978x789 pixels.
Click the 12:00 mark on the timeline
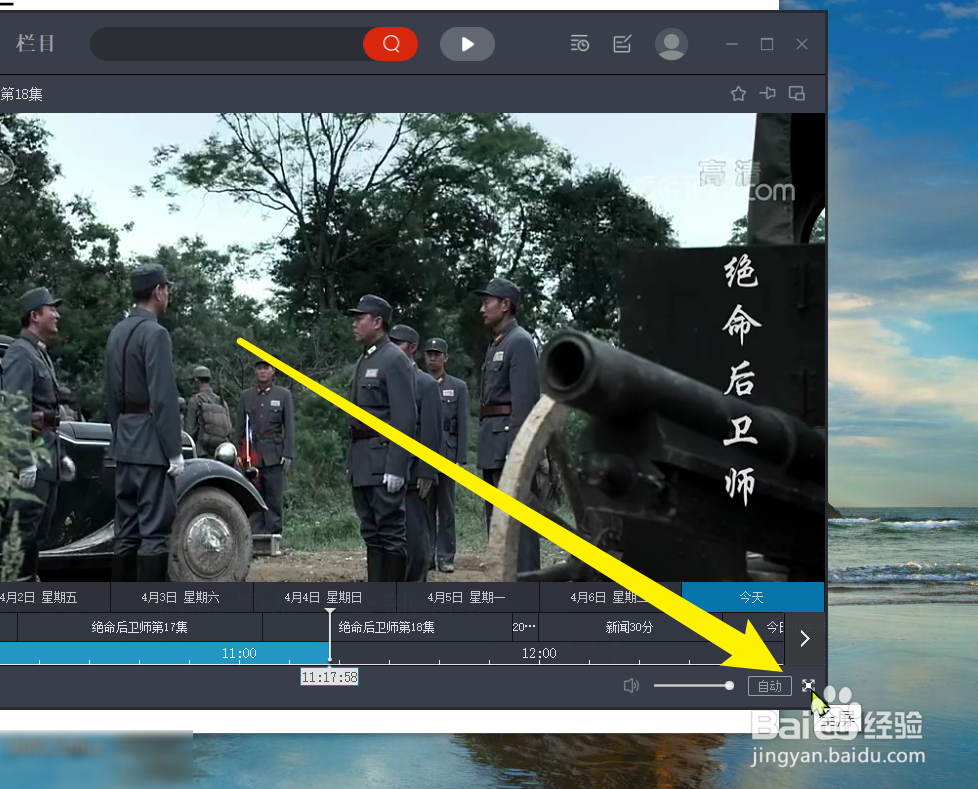(539, 653)
